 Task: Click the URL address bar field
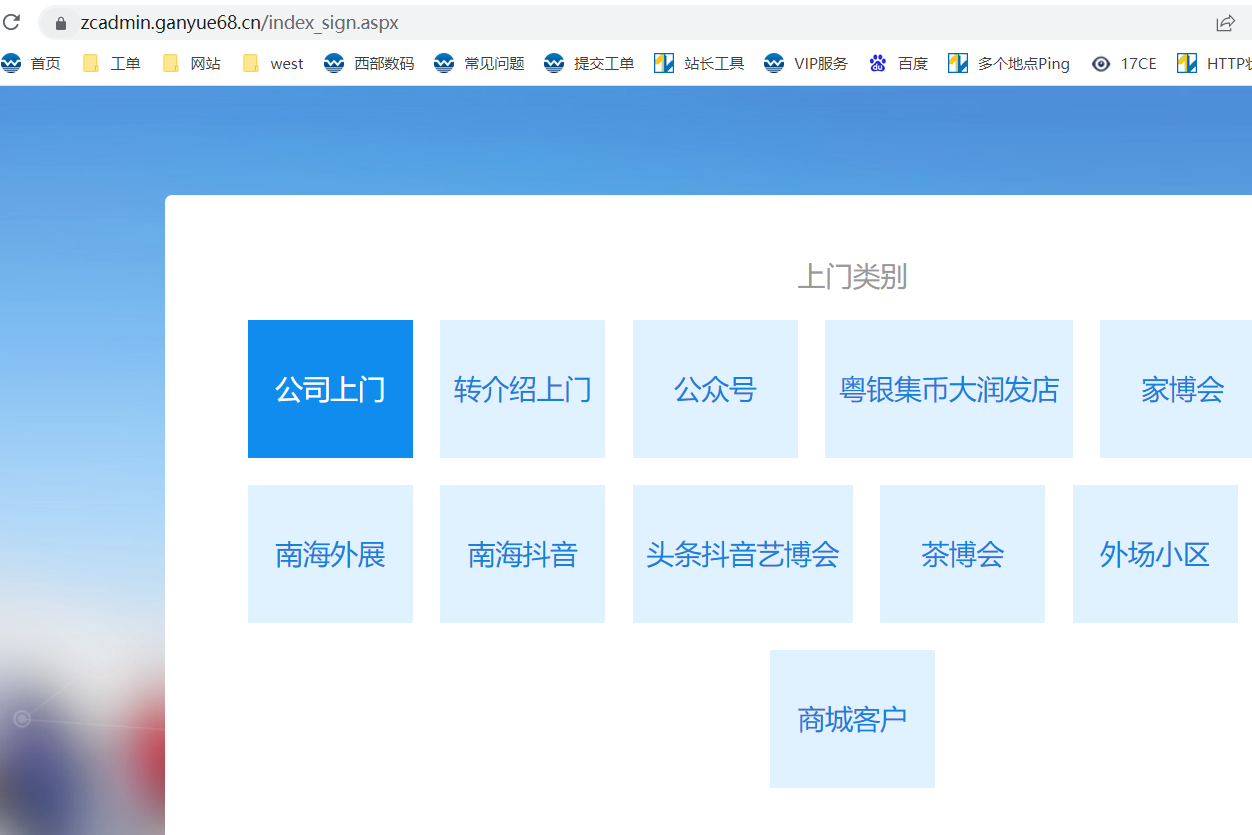[600, 23]
